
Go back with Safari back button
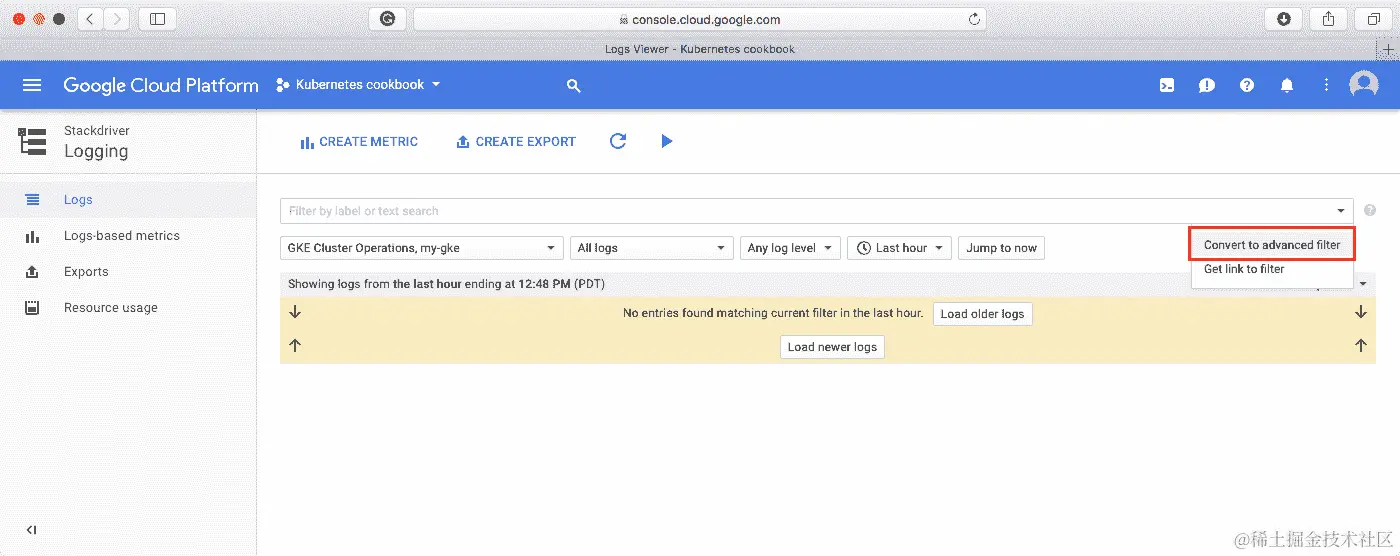click(90, 19)
